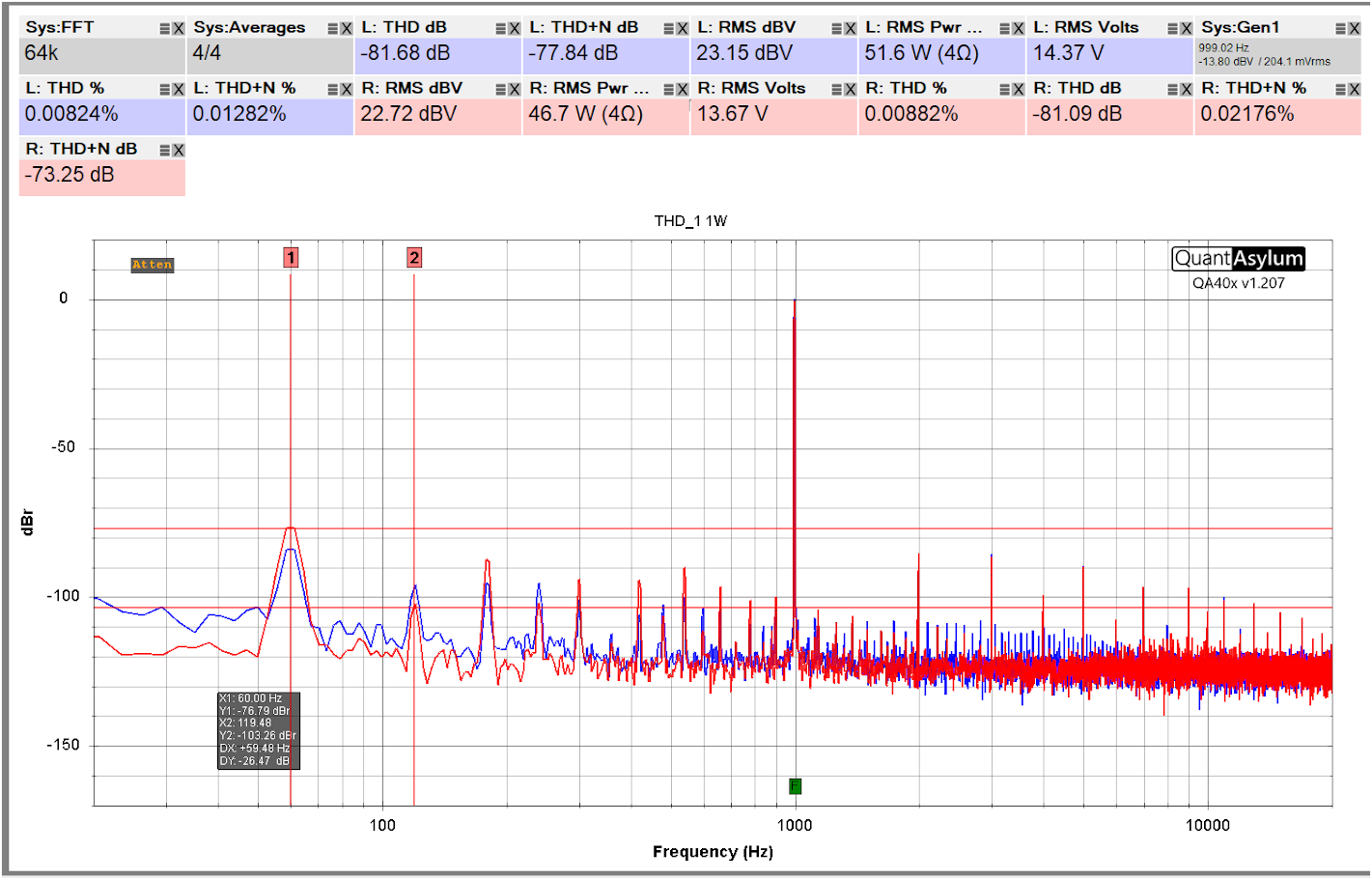Open the menu icon on R: THD+N % tile
This screenshot has width=1372, height=880.
[x=1341, y=90]
